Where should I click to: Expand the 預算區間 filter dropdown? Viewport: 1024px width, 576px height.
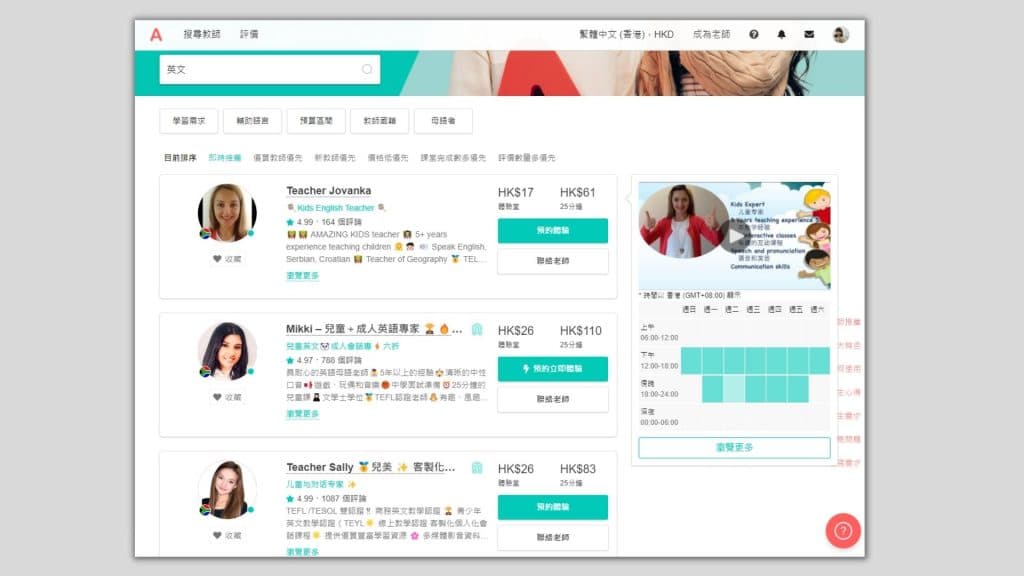(x=316, y=121)
